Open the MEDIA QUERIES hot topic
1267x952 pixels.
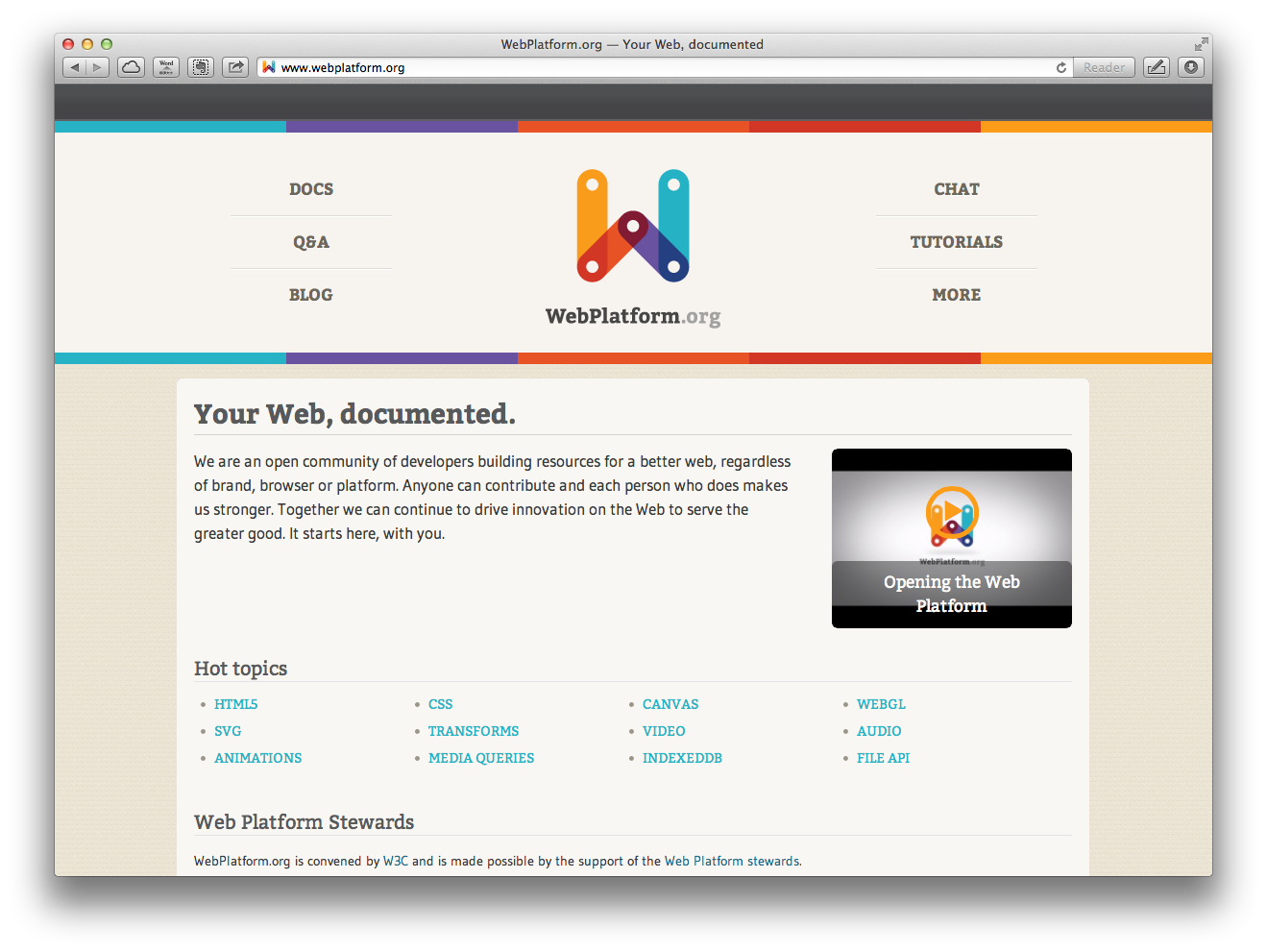click(481, 758)
